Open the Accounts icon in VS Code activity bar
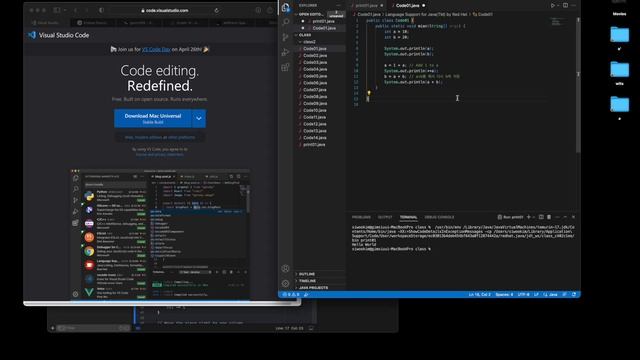The height and width of the screenshot is (360, 640). click(285, 269)
